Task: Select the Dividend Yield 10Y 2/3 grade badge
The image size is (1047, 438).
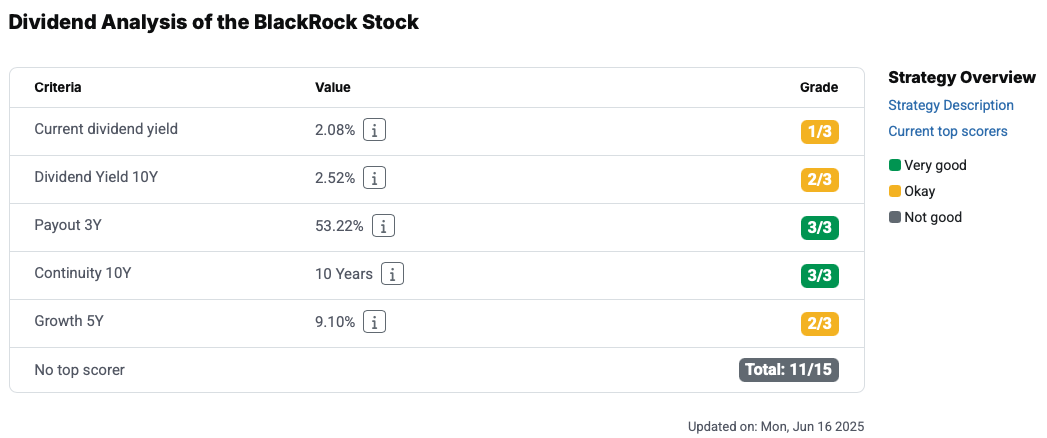Action: point(819,180)
